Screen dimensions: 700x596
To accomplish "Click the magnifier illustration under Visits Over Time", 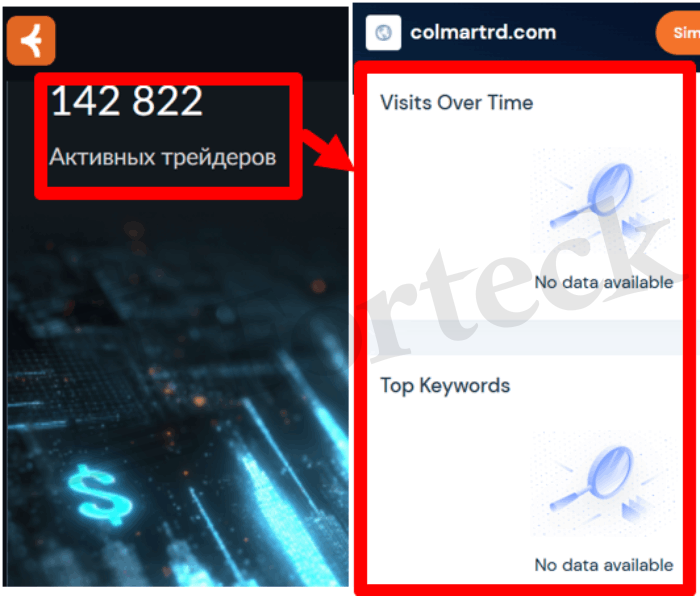I will pos(603,201).
